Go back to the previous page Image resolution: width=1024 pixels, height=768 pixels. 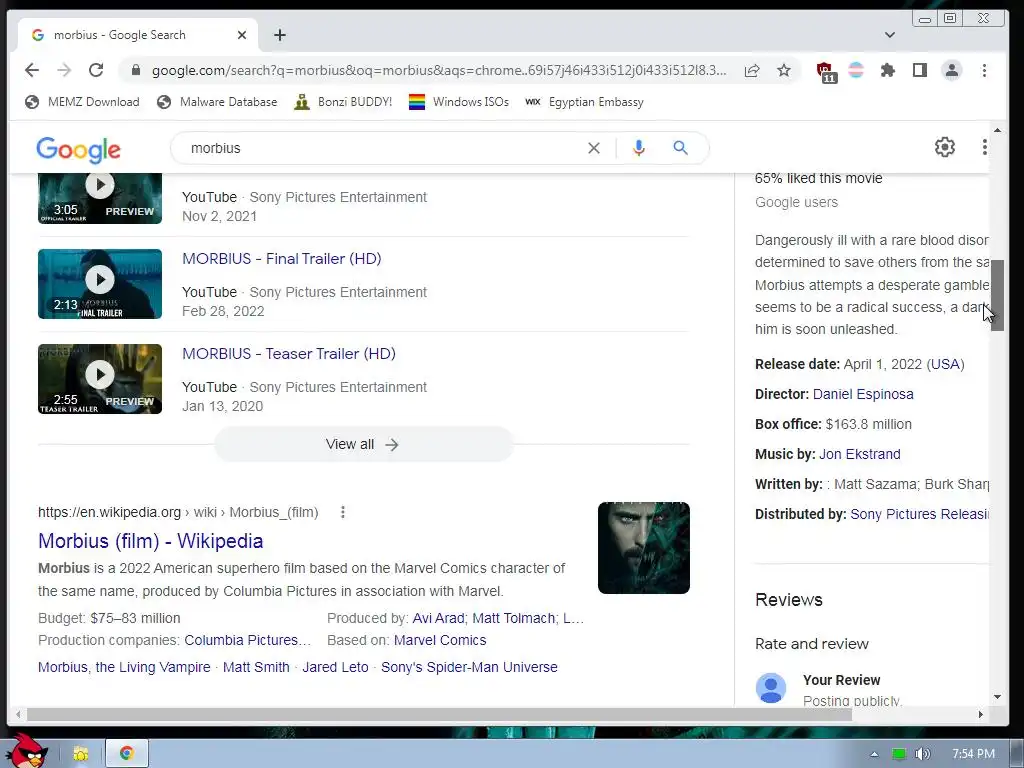[x=31, y=70]
